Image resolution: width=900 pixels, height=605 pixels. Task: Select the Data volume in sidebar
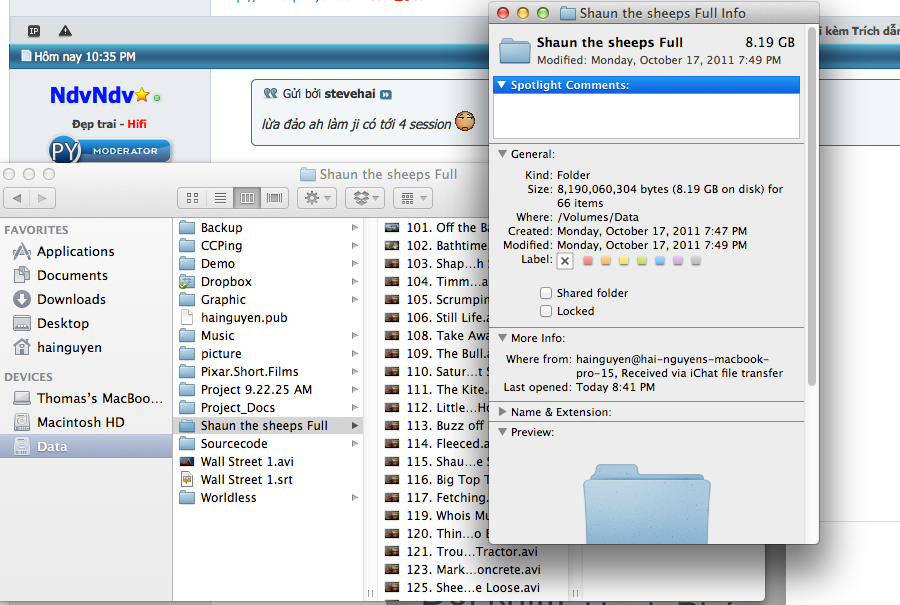click(x=86, y=446)
